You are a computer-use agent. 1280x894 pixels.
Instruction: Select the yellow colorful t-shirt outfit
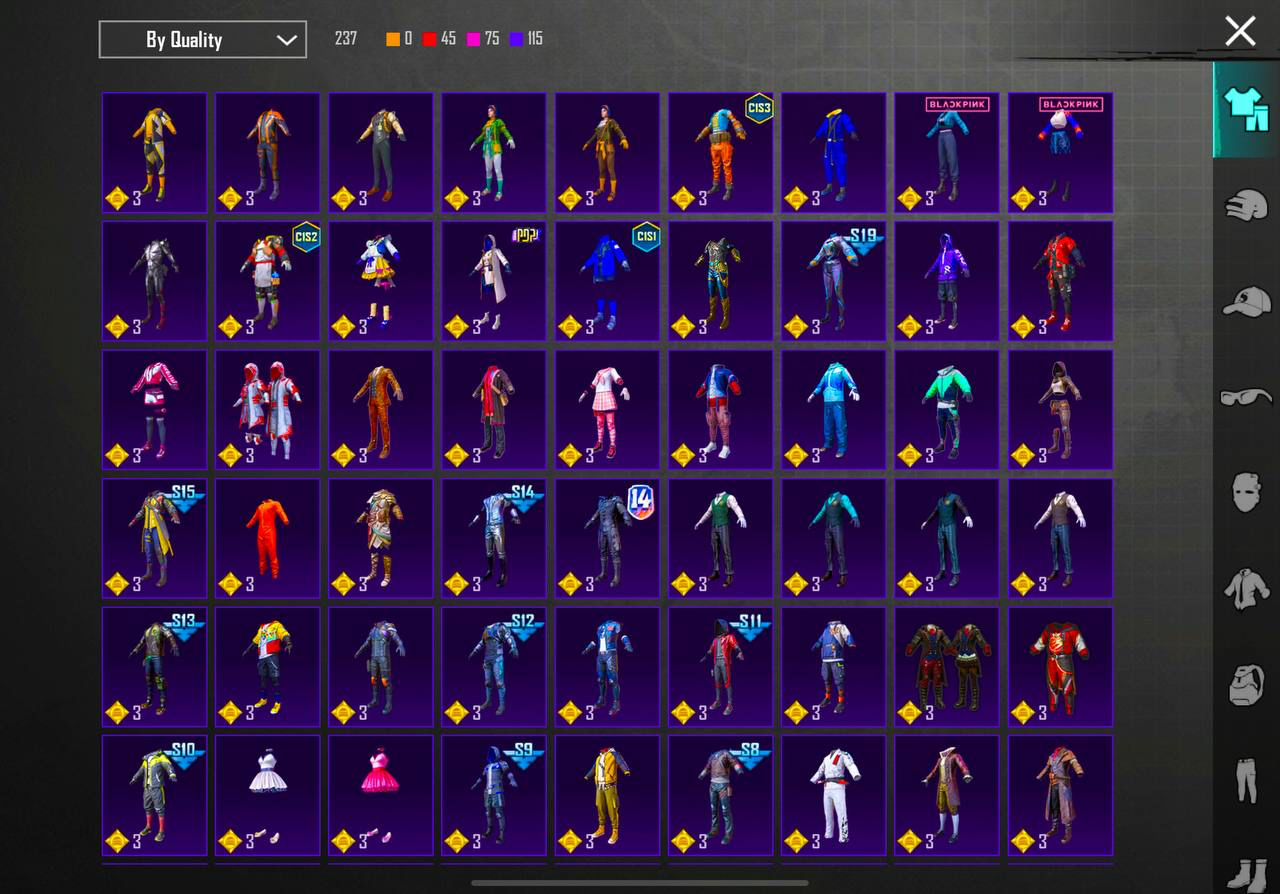[x=268, y=667]
